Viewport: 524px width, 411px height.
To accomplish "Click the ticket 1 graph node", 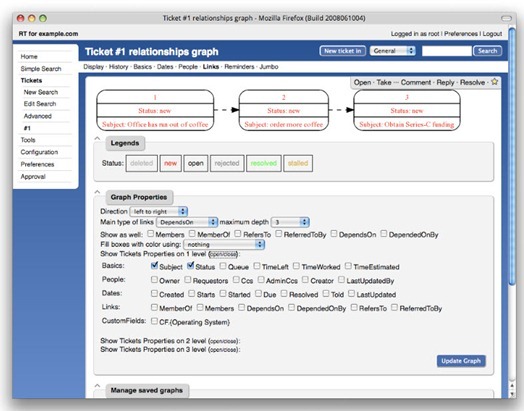I will 155,110.
